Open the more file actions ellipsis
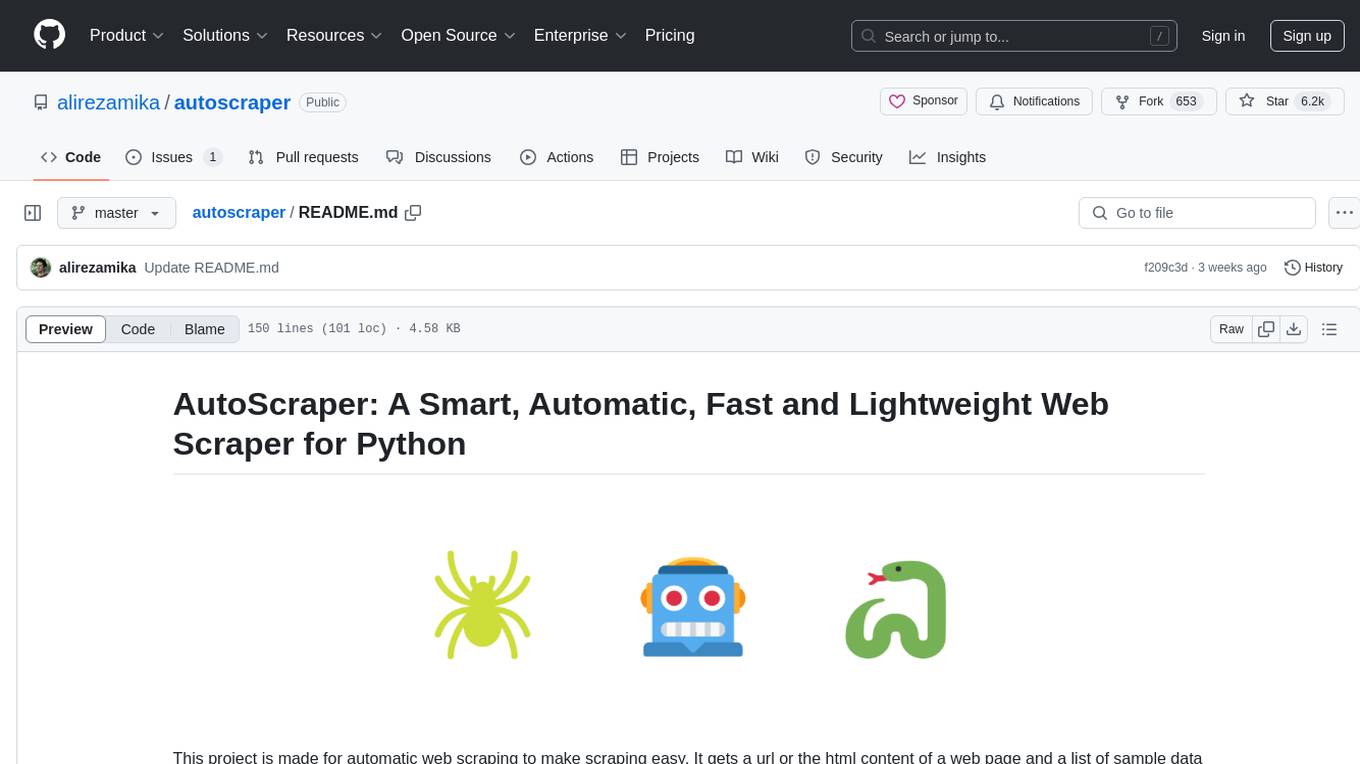Screen dimensions: 1360x764 click(x=1345, y=213)
